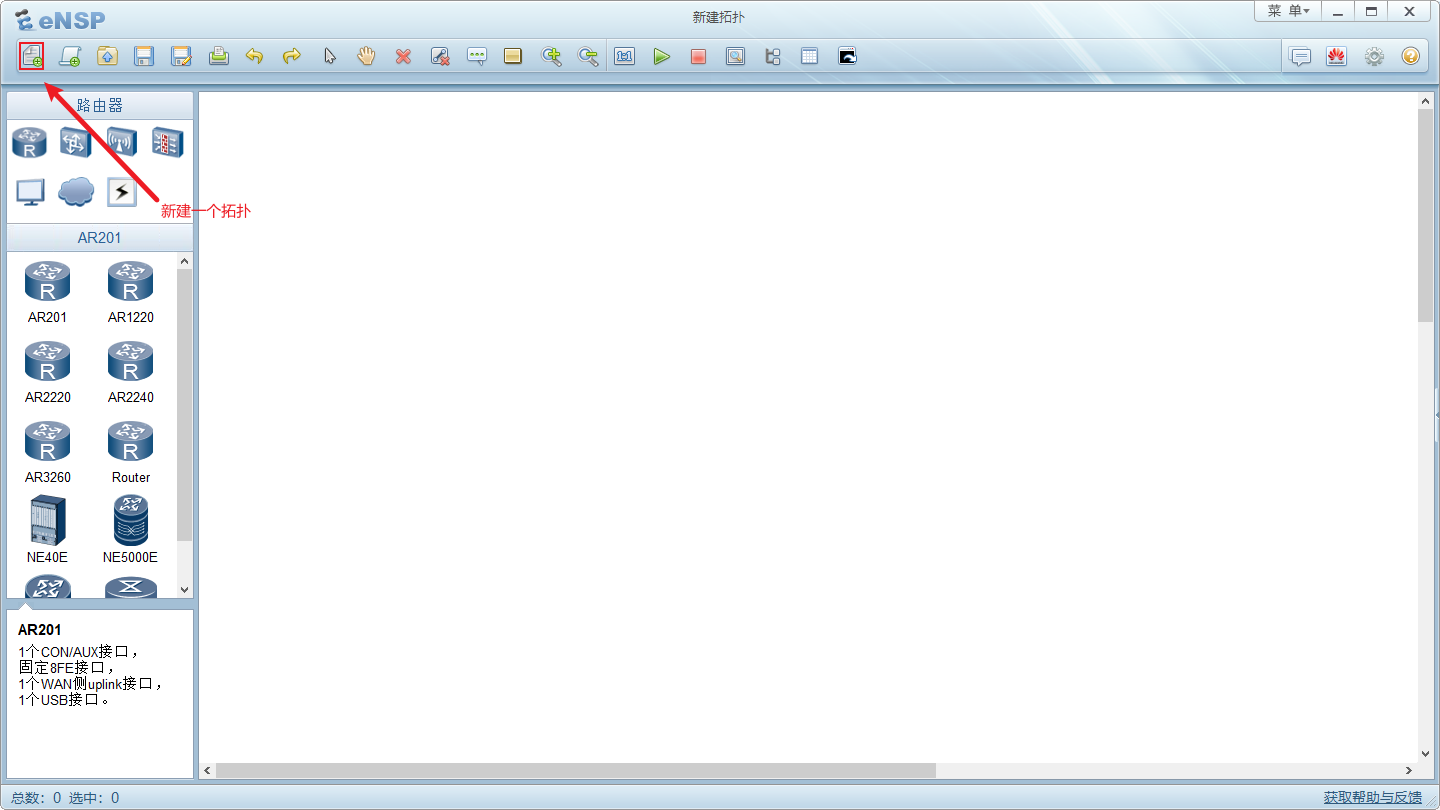This screenshot has height=810, width=1440.
Task: Open device command line console icon
Action: coord(847,56)
